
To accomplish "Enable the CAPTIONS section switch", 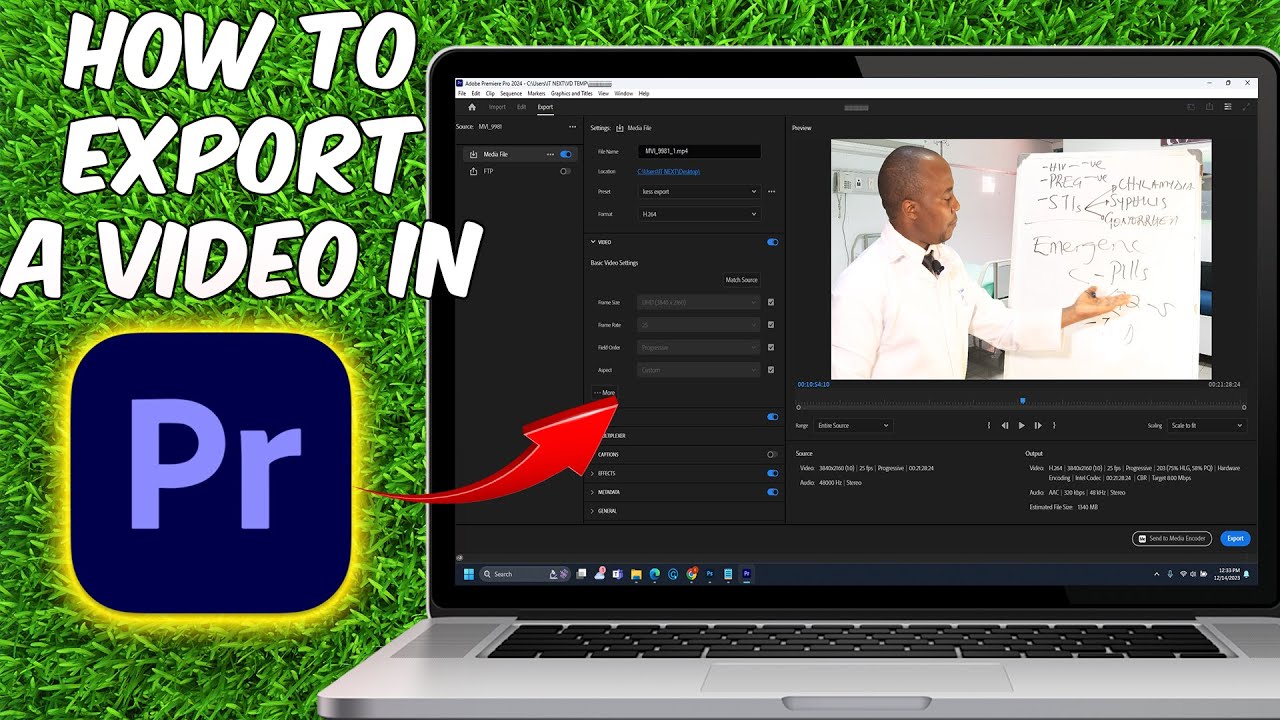I will 772,454.
